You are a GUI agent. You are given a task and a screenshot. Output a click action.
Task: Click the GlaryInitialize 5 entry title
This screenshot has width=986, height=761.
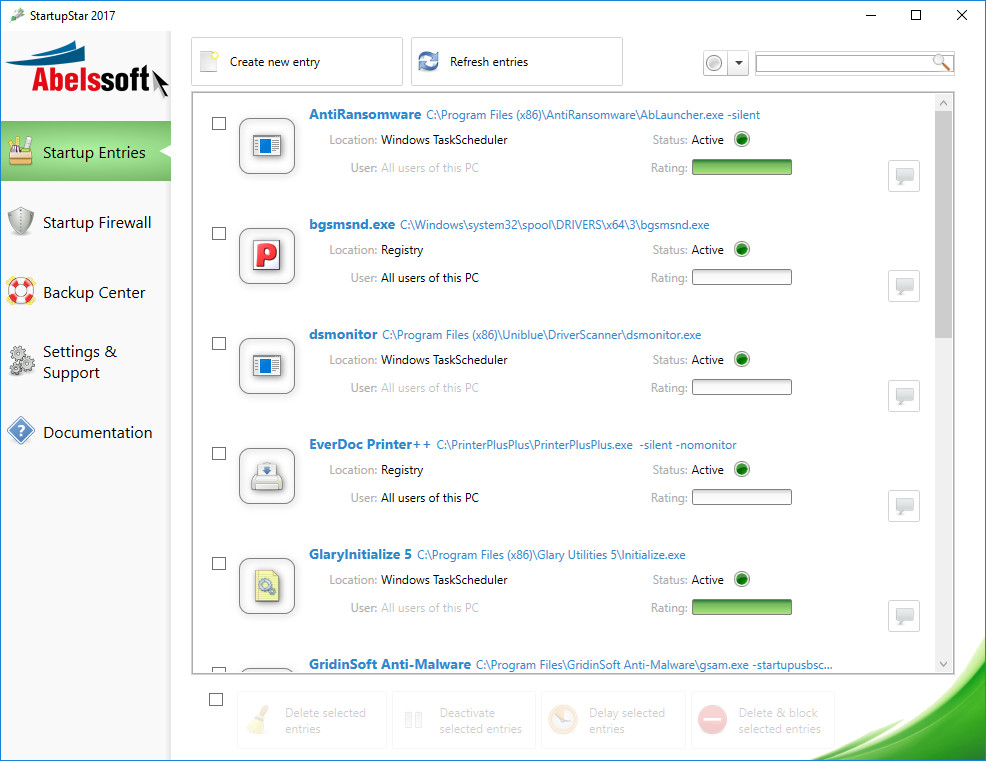click(360, 555)
